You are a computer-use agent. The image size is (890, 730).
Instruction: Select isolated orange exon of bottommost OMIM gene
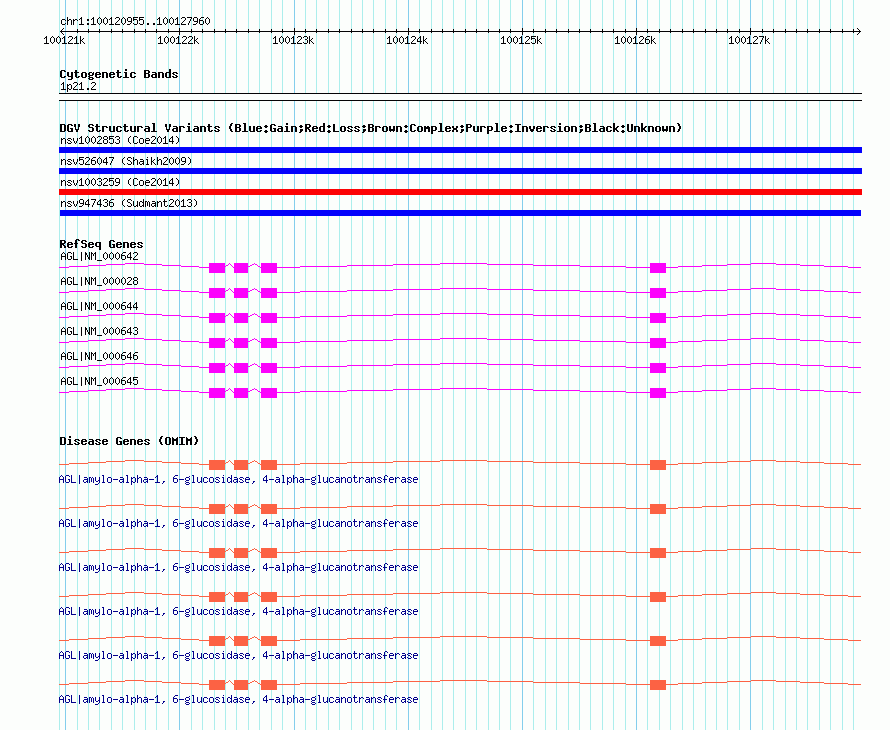[658, 685]
